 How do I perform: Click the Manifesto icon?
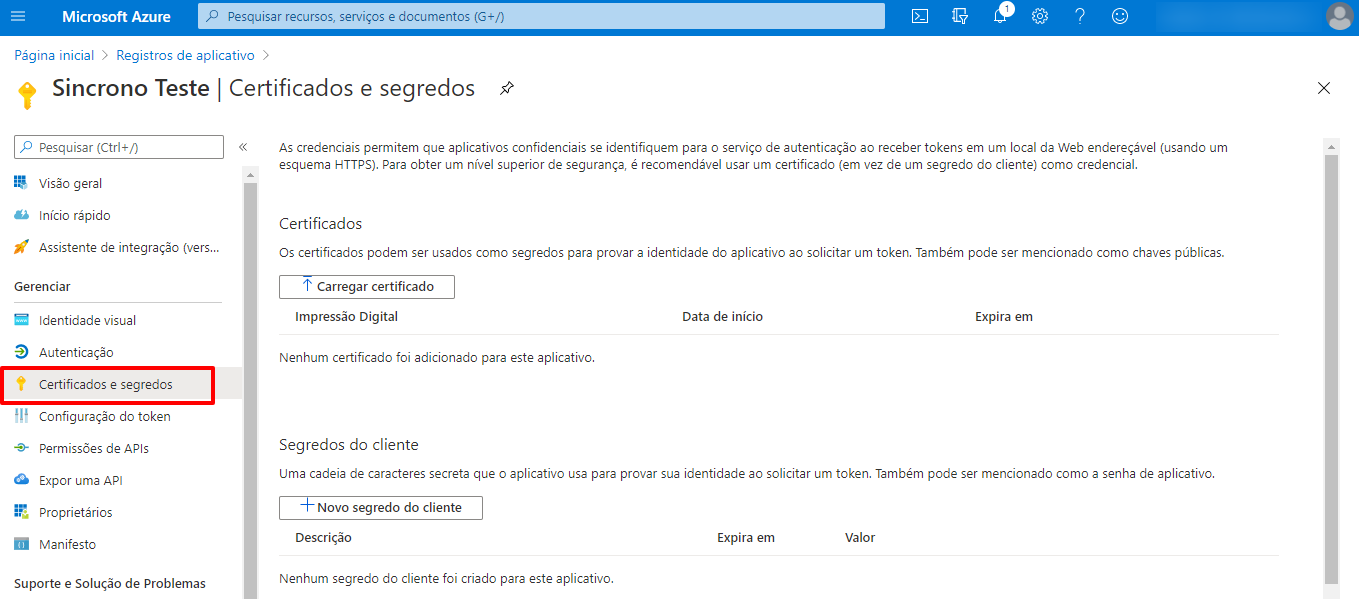click(x=20, y=544)
